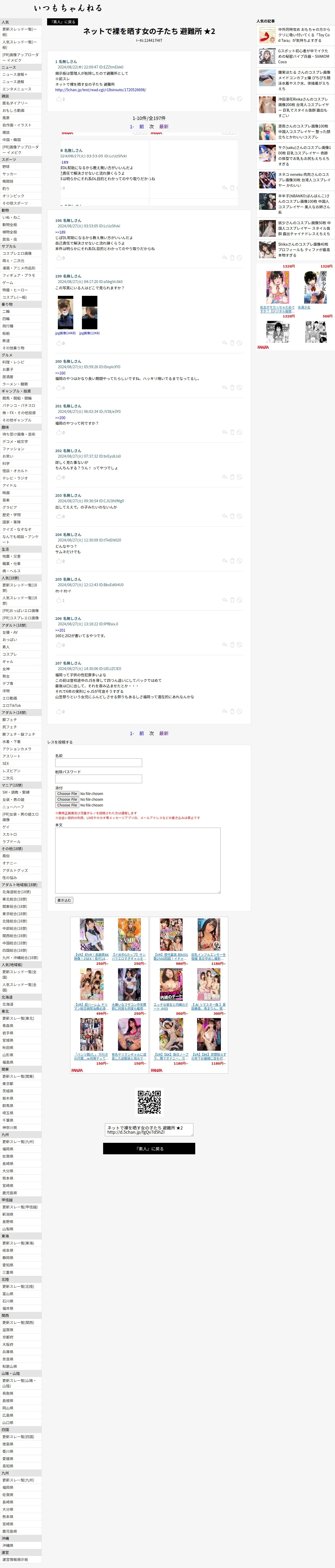Click report icon on post 201

click(x=239, y=432)
